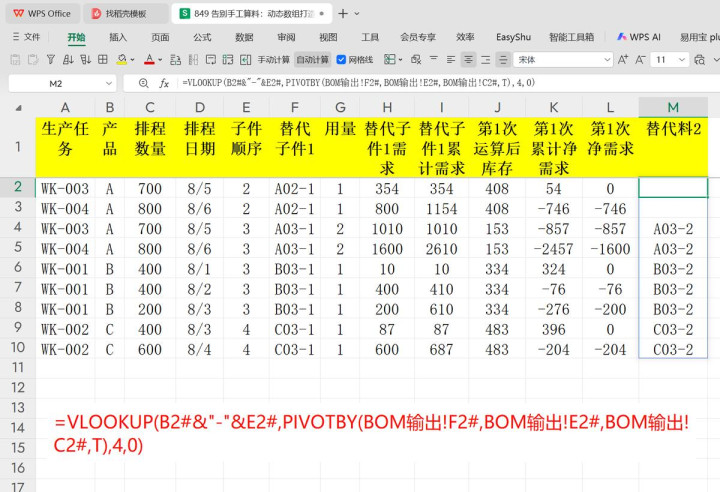
Task: Click the worksheet tools icon
Action: pos(228,60)
